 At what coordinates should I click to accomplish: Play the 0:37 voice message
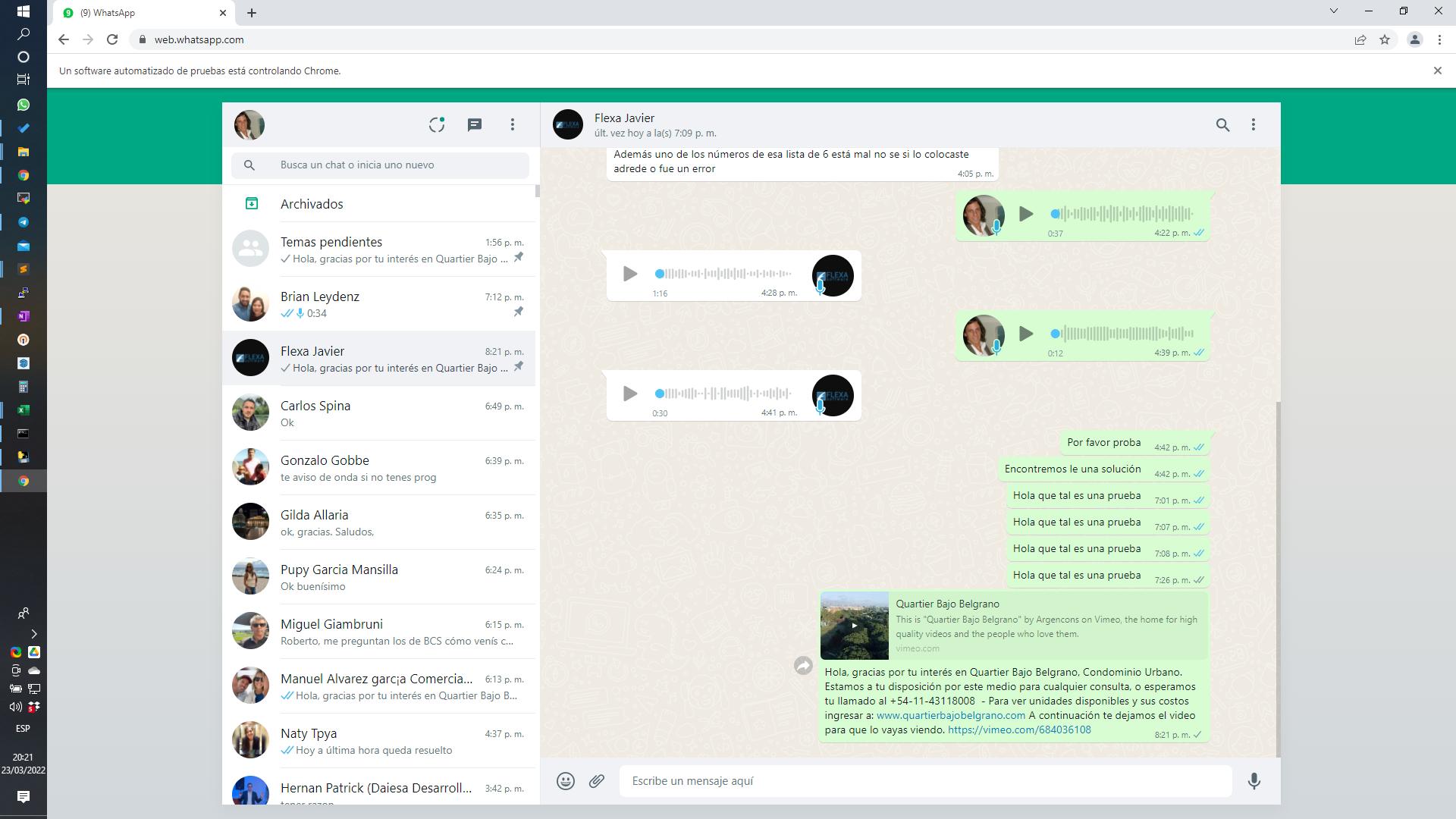pos(1026,214)
